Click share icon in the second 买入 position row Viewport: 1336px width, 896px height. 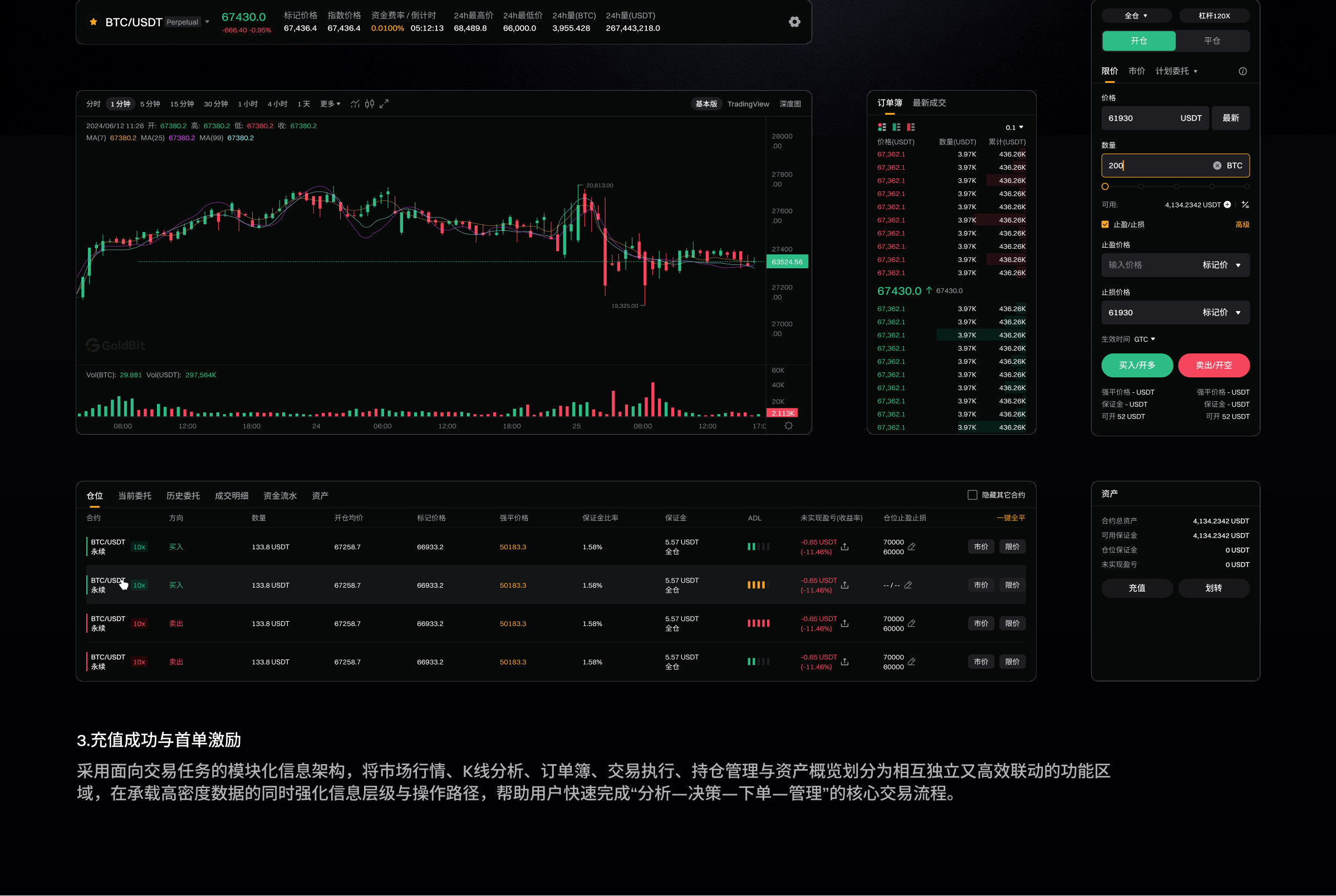pos(844,585)
